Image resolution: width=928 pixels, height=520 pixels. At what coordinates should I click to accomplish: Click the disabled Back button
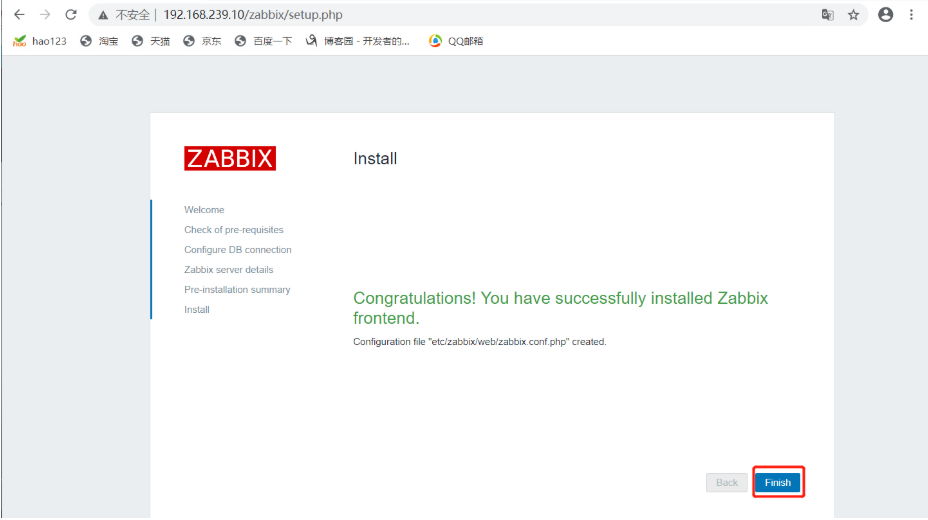(x=727, y=483)
